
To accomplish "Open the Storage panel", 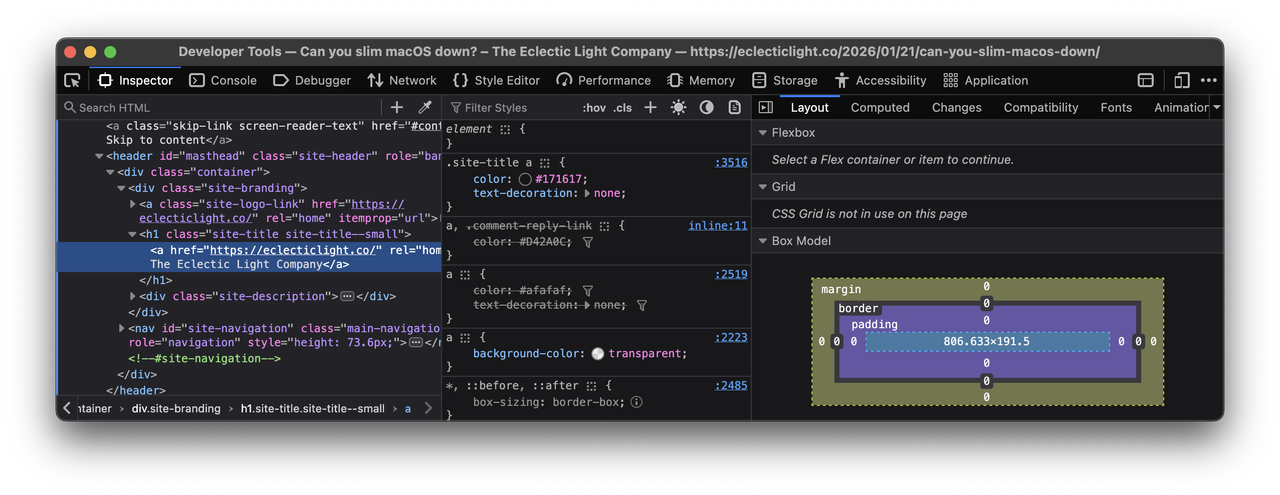I will pos(785,80).
